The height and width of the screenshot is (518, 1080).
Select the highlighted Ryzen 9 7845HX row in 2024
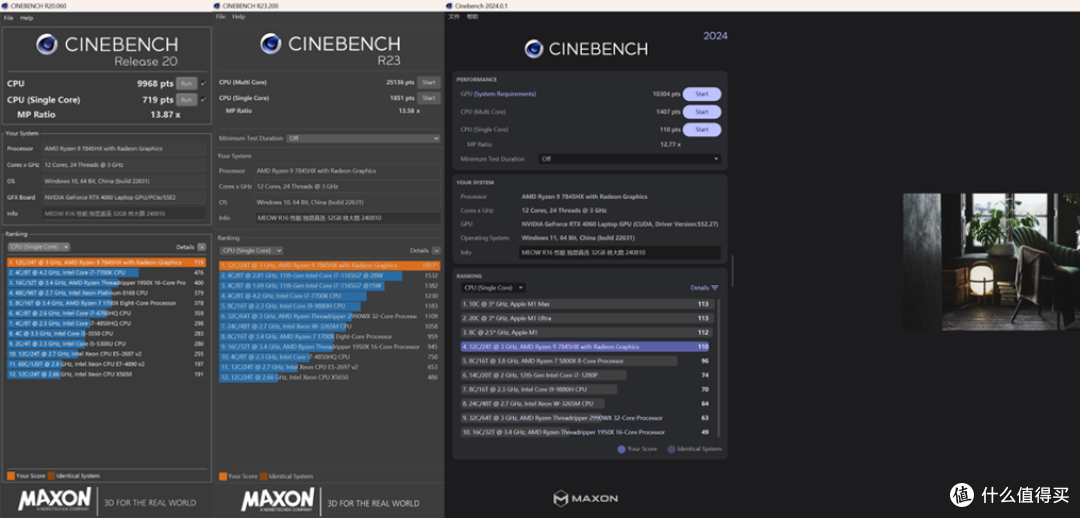[x=585, y=347]
